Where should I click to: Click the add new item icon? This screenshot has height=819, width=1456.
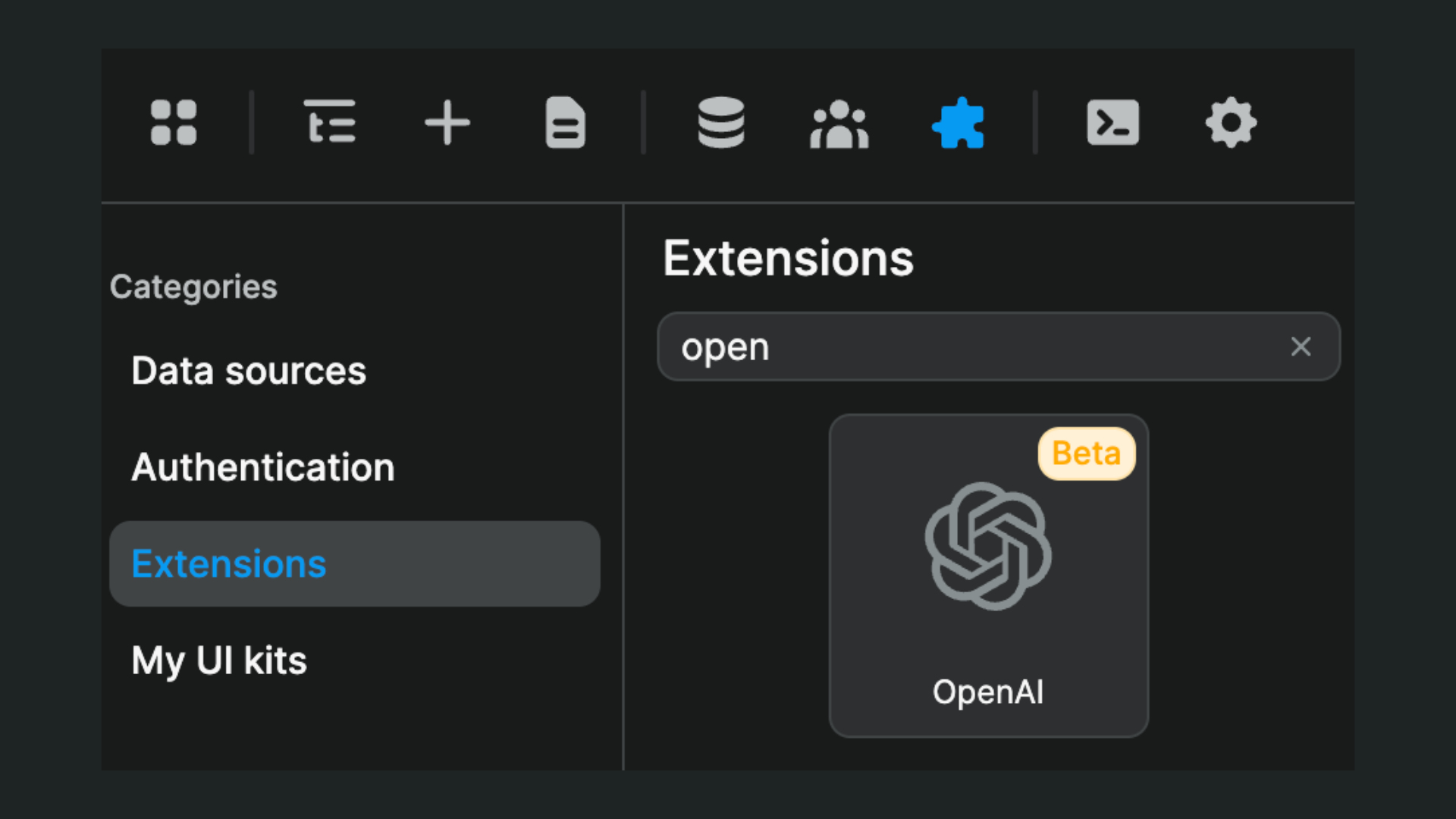[447, 124]
